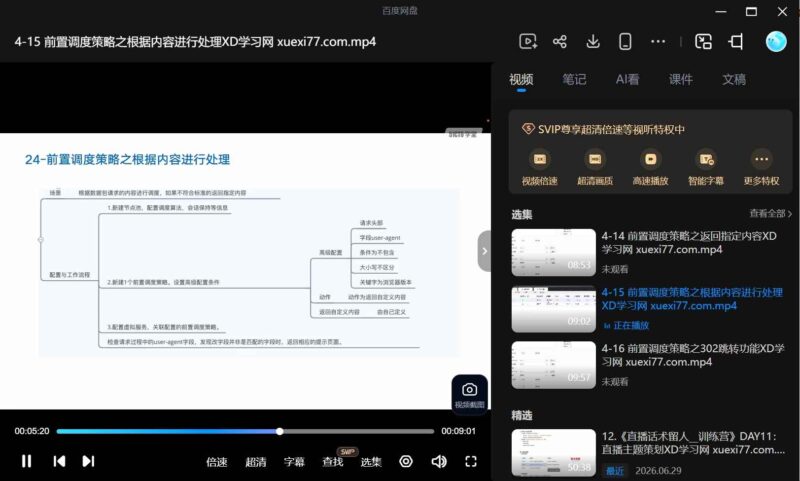Mute the volume speaker icon

coord(439,461)
